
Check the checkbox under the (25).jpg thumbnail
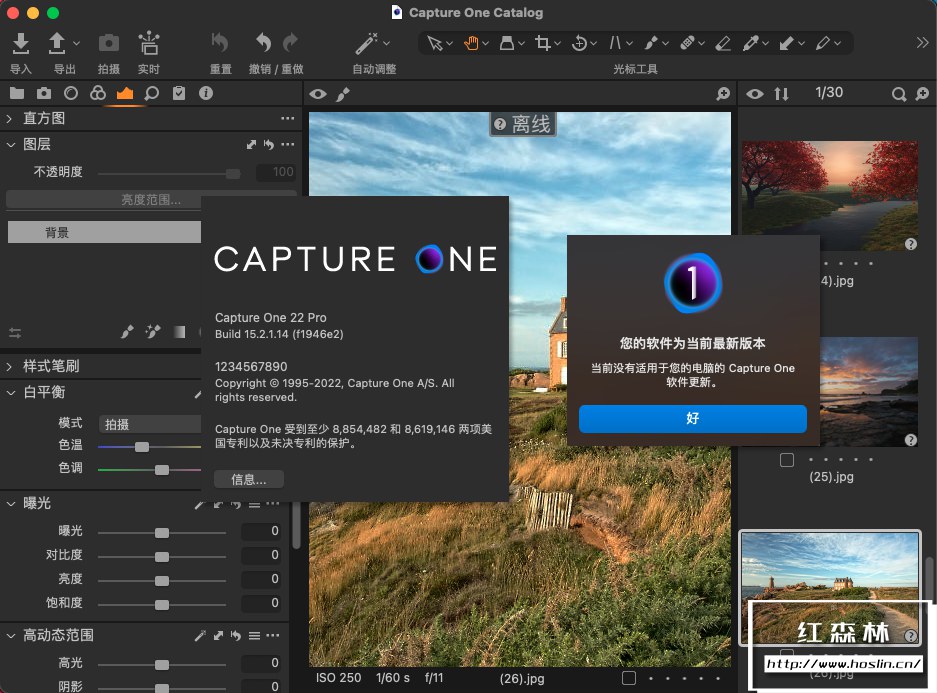pyautogui.click(x=787, y=460)
